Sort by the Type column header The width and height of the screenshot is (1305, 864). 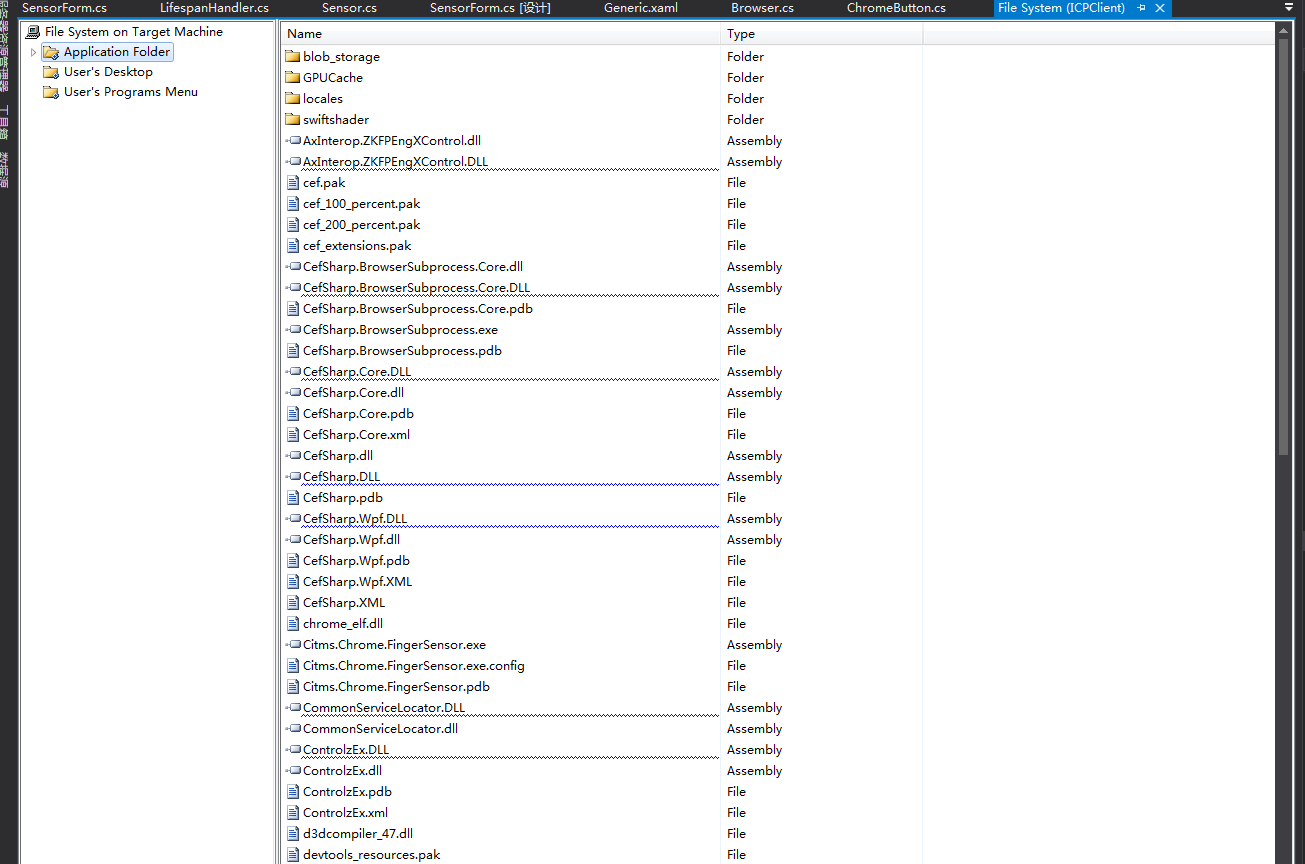[822, 34]
